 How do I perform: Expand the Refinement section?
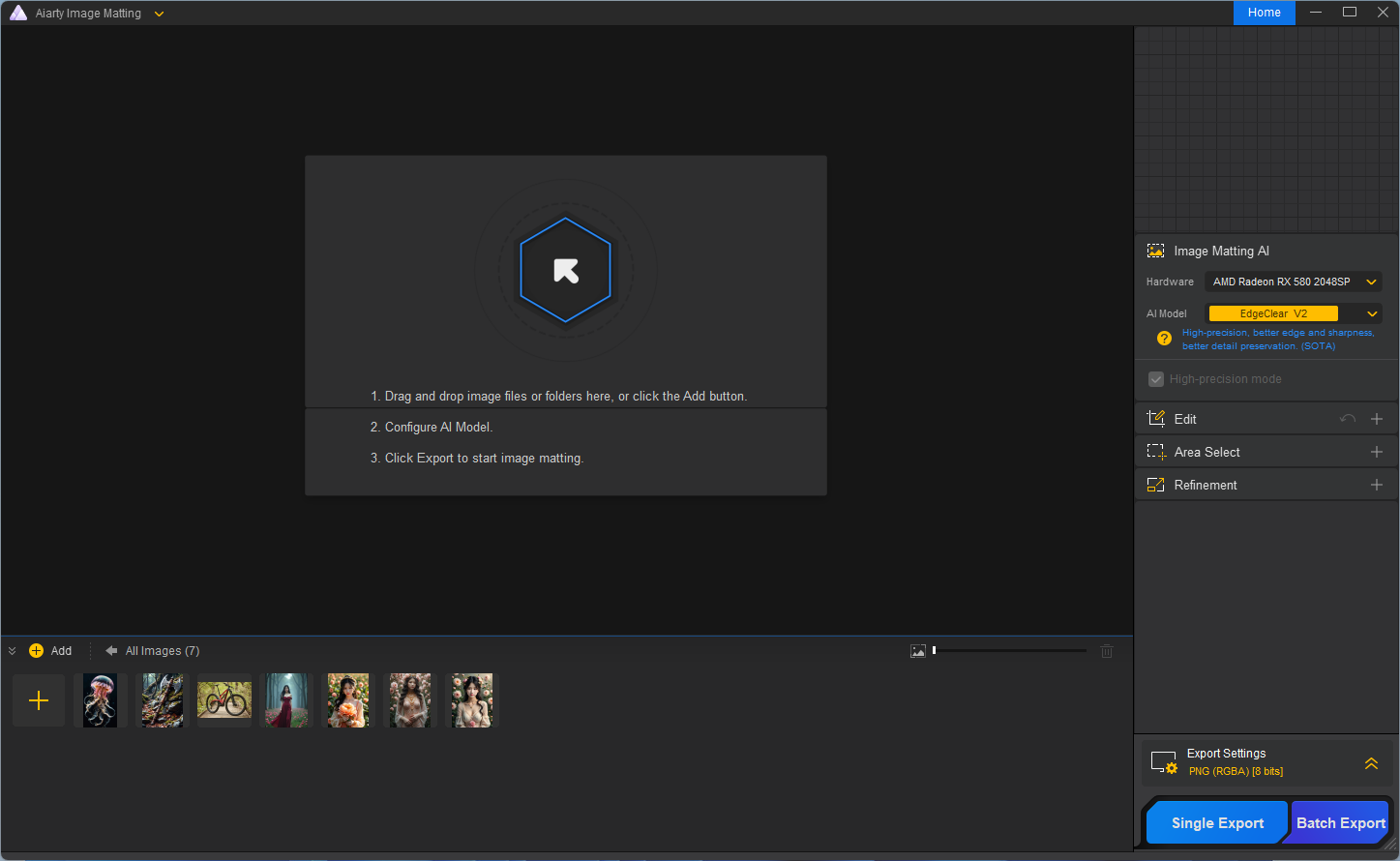click(1376, 485)
